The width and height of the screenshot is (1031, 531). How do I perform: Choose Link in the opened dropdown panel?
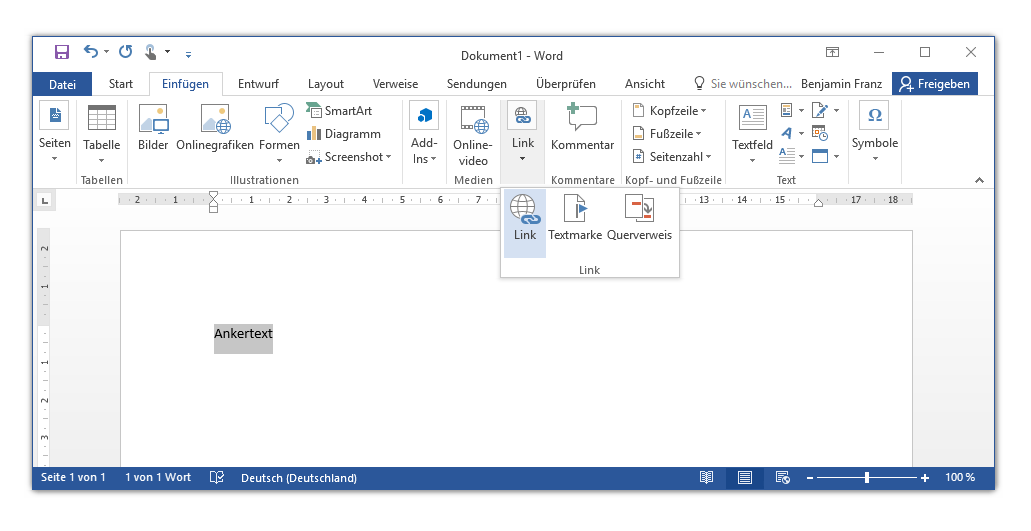(525, 223)
